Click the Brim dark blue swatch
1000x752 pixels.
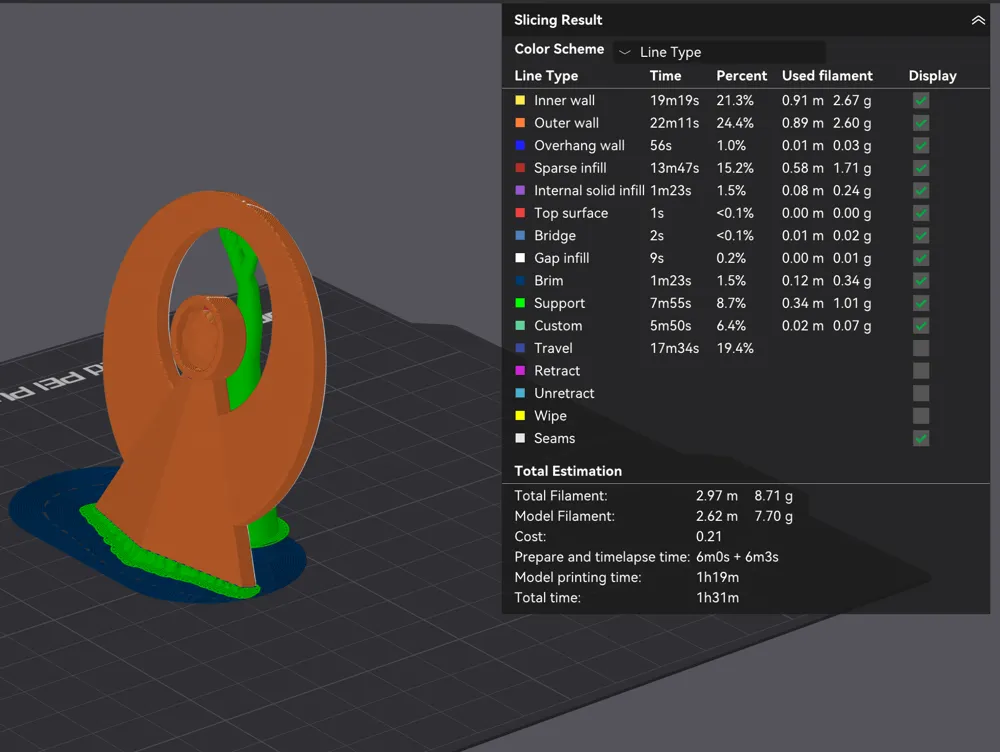pyautogui.click(x=520, y=281)
